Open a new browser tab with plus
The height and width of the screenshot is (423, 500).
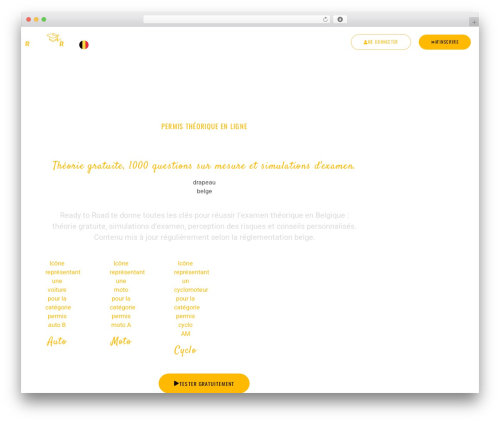coord(474,22)
